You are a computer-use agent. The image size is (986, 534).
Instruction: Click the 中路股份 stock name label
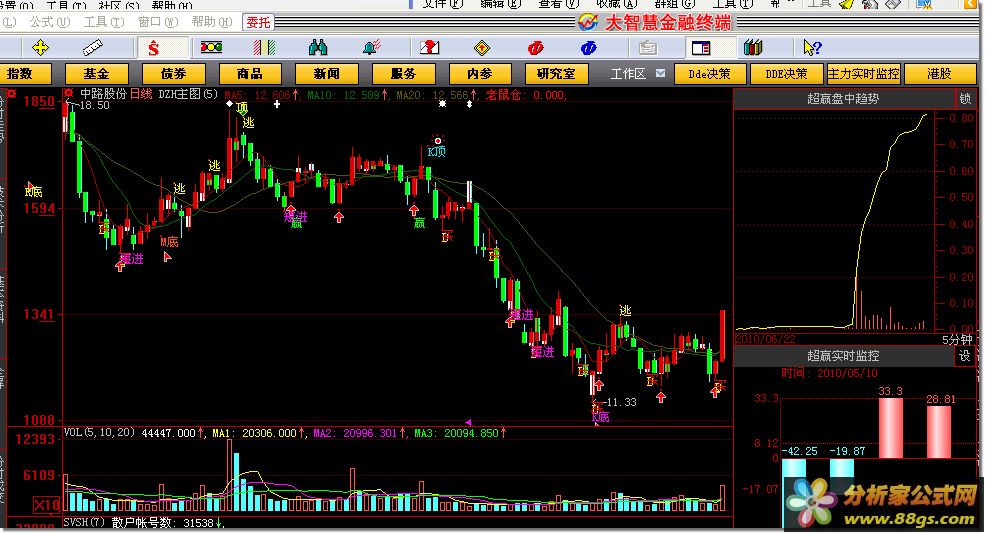[103, 94]
